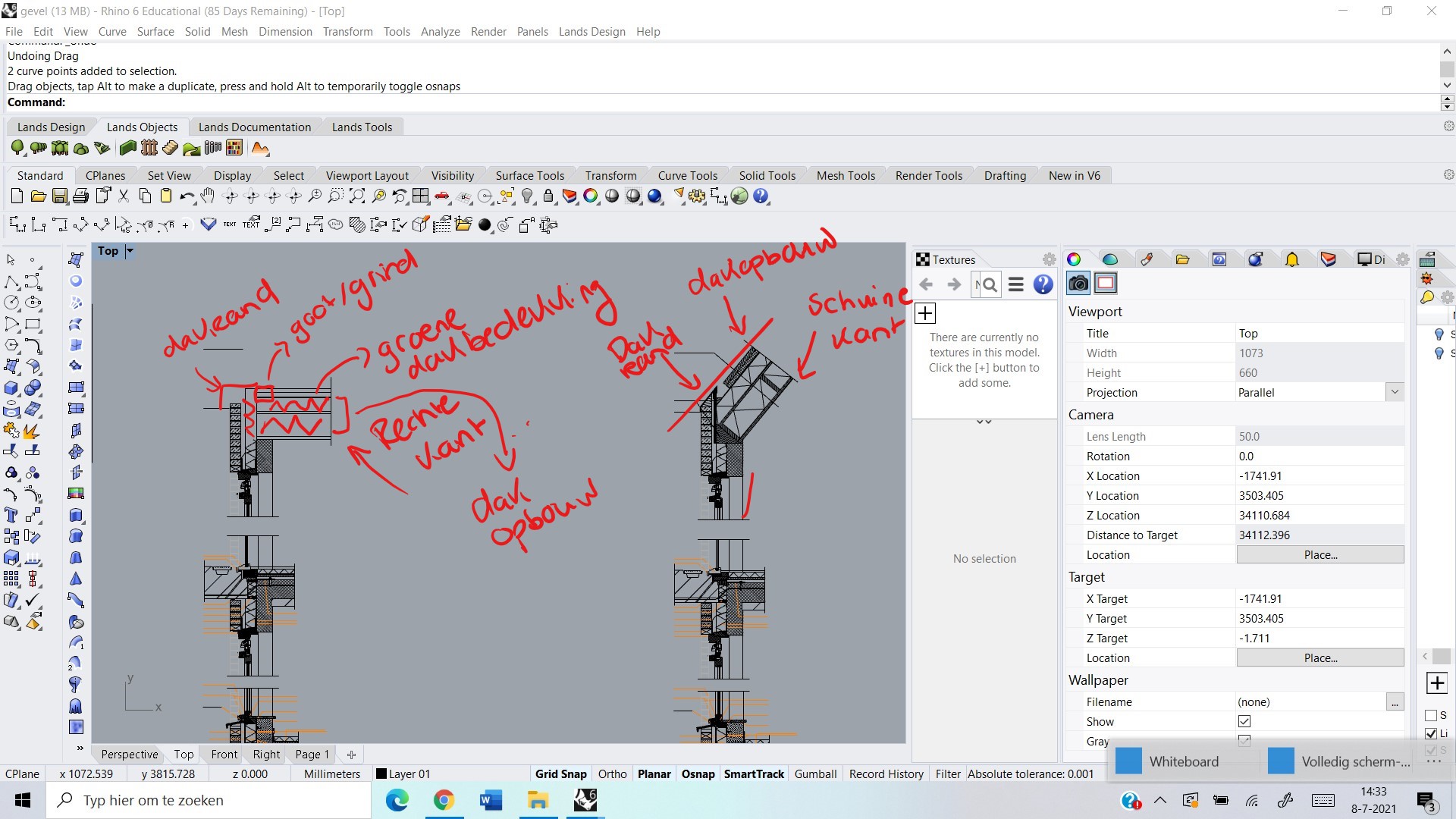The width and height of the screenshot is (1456, 819).
Task: Click the camera Location Place button
Action: point(1319,555)
